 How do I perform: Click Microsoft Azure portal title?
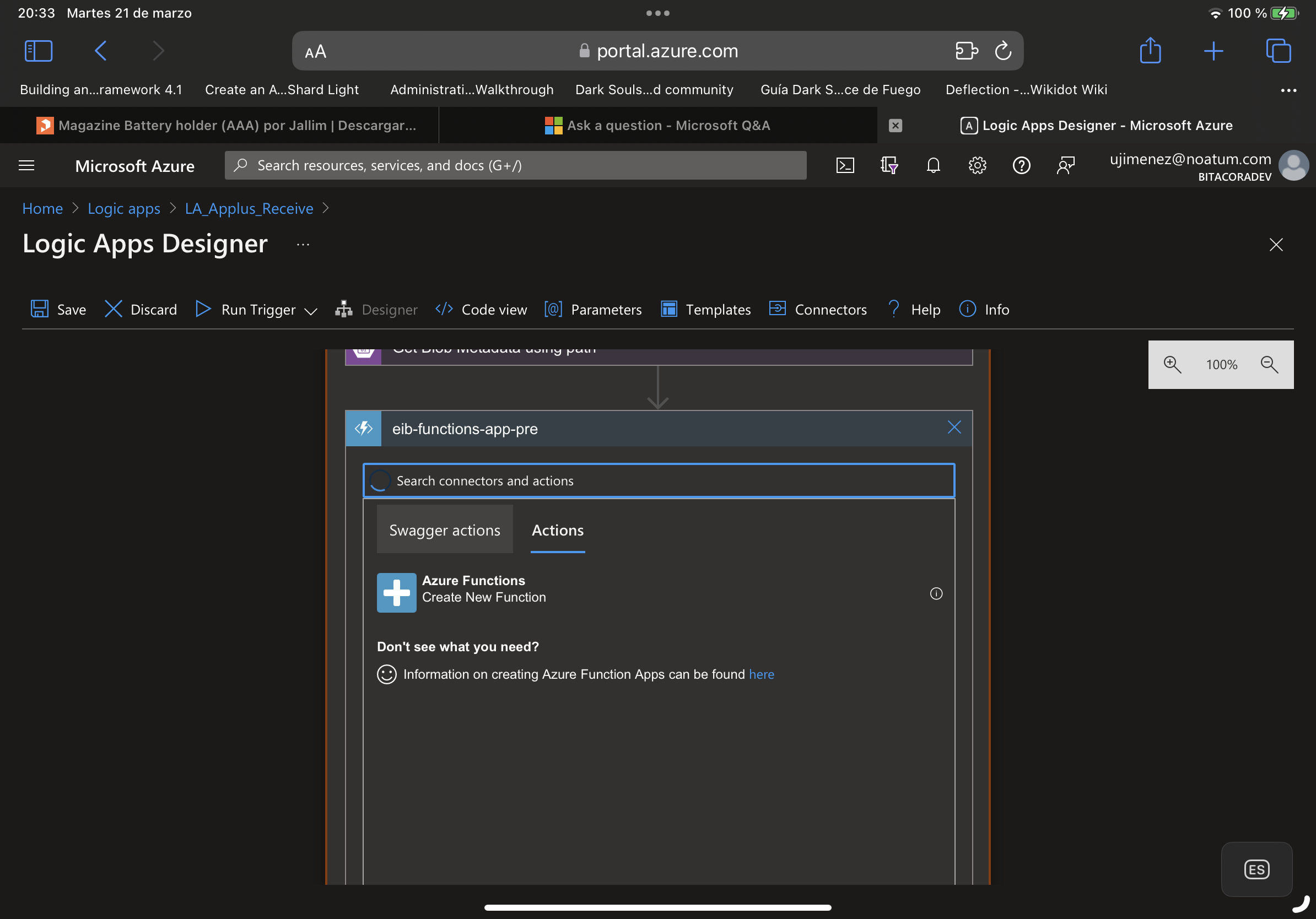point(134,166)
